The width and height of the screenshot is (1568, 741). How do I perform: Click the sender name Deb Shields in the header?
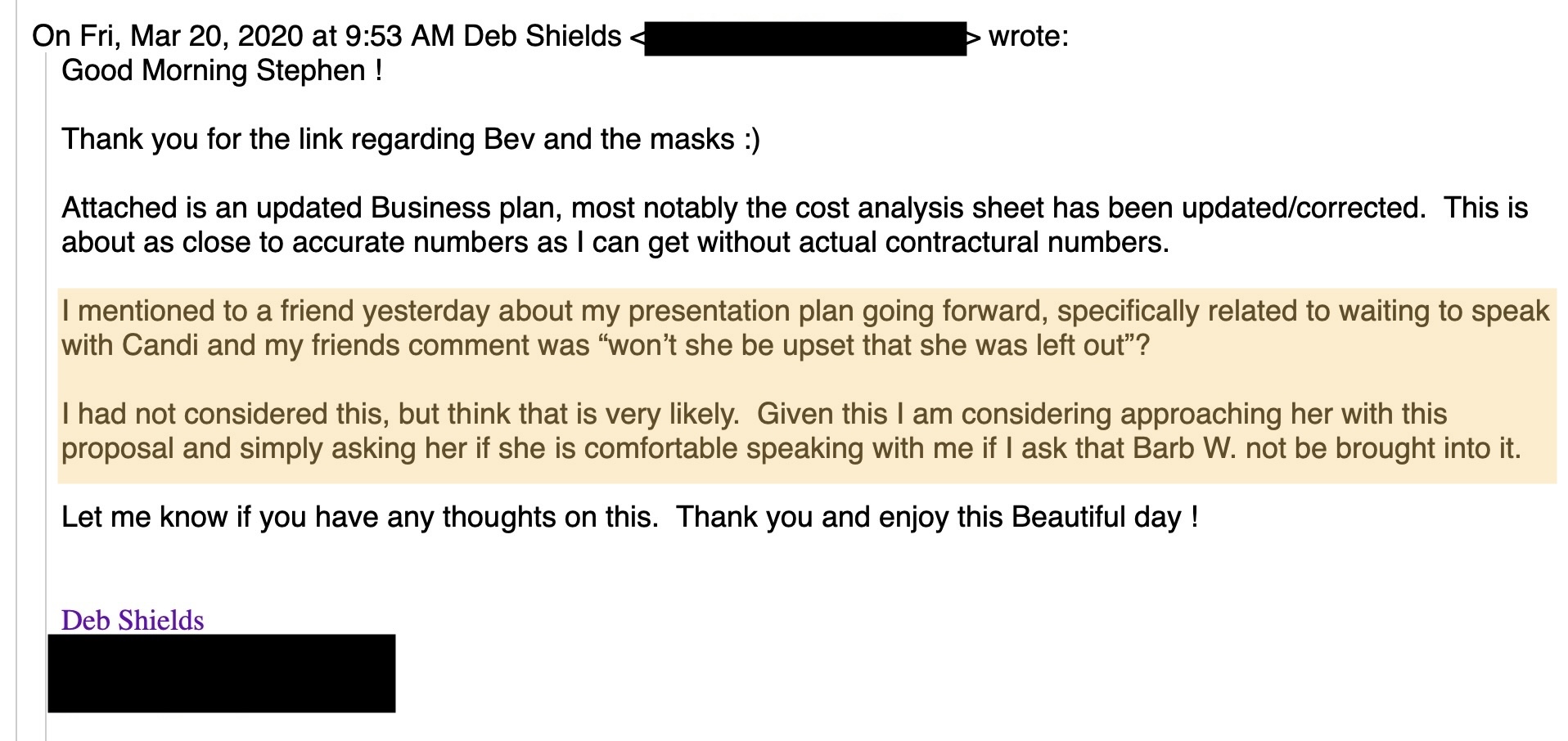pyautogui.click(x=542, y=37)
